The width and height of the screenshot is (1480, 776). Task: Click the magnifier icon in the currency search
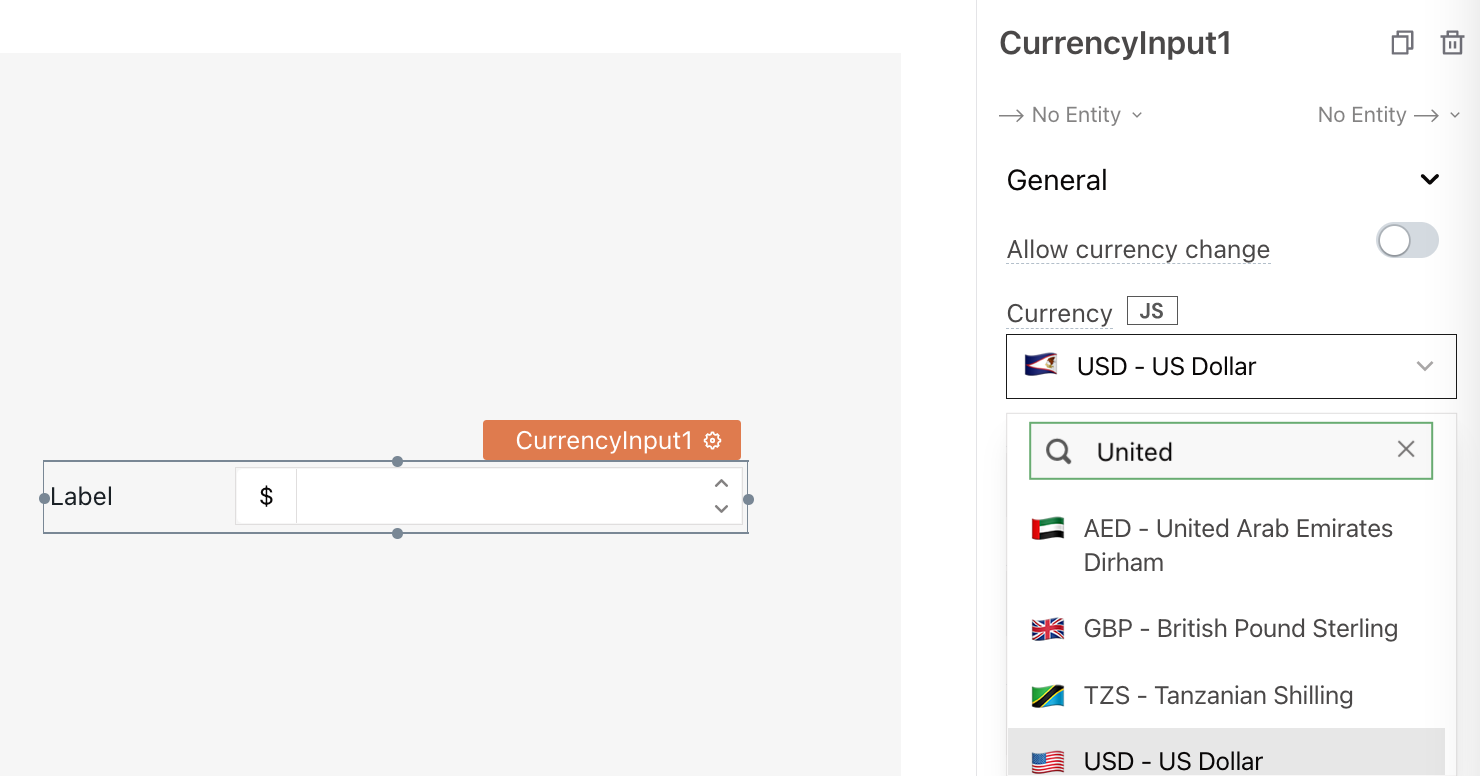pyautogui.click(x=1057, y=451)
